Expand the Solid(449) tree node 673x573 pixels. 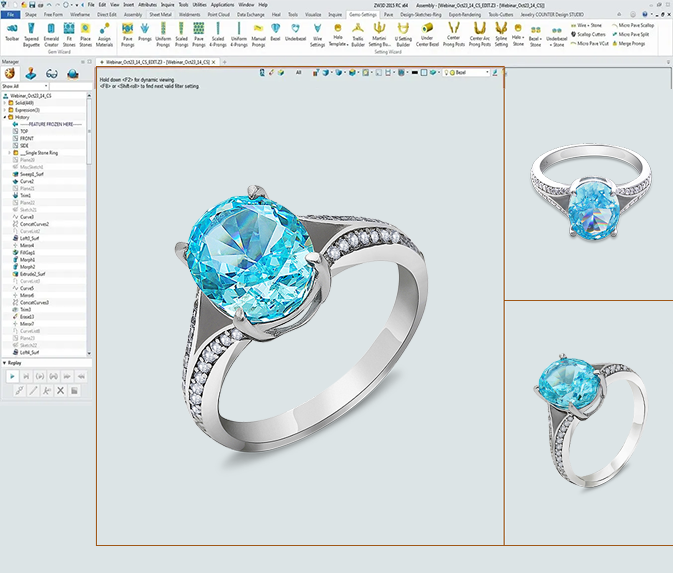click(x=4, y=103)
